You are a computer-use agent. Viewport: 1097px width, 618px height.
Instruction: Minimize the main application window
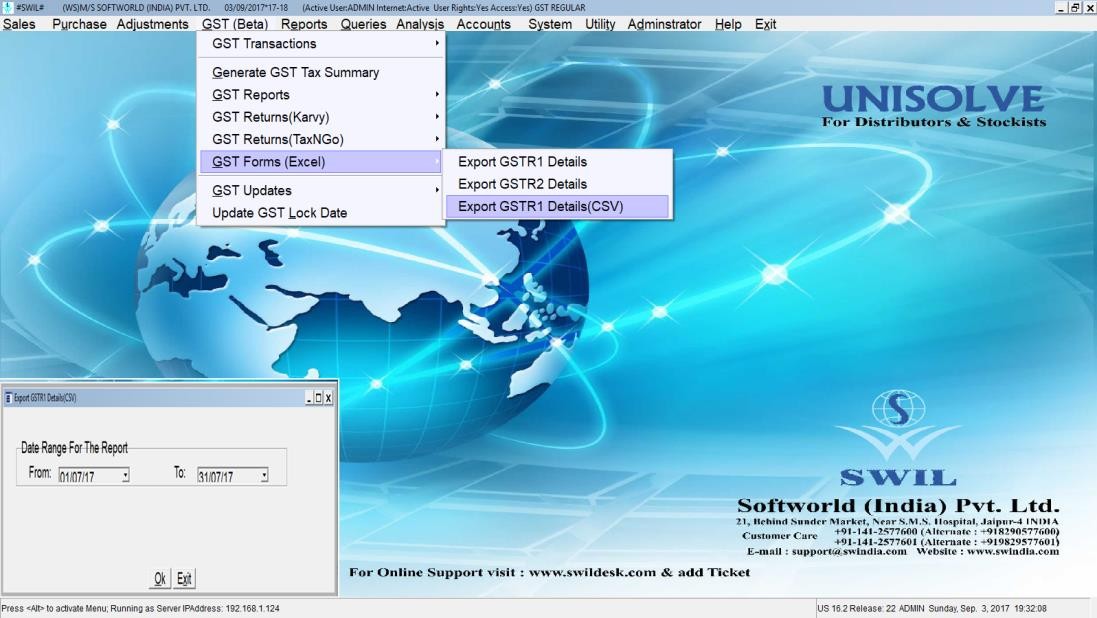1061,8
